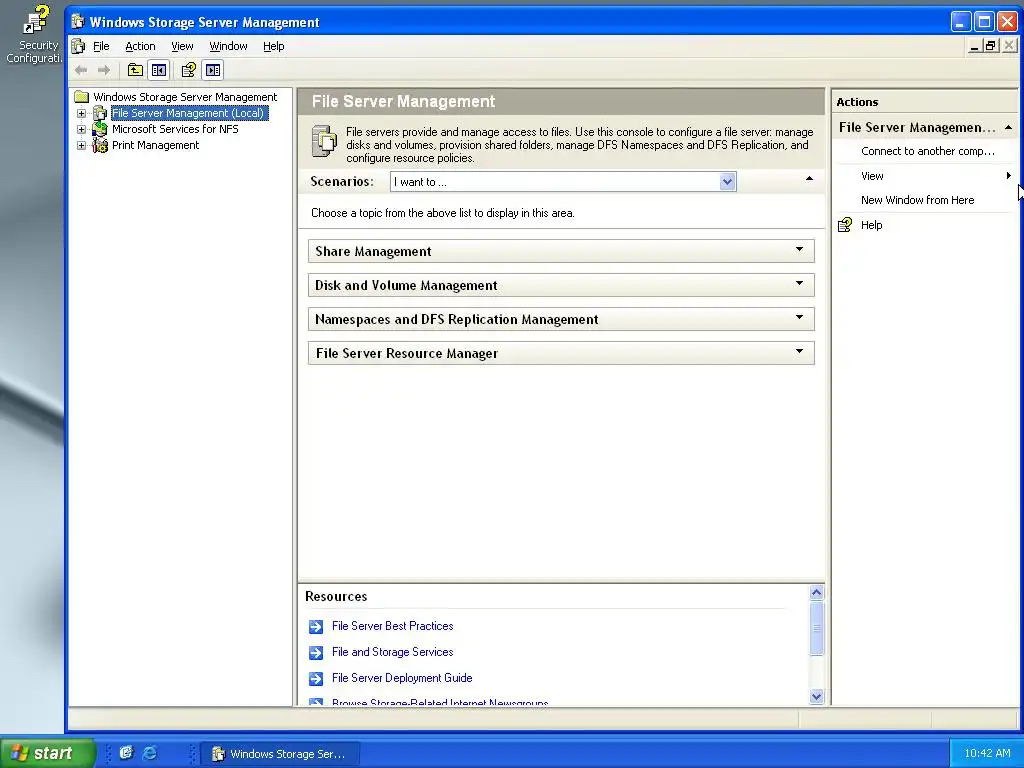Launch Internet Explorer from quick launch
This screenshot has width=1024, height=768.
pos(150,753)
